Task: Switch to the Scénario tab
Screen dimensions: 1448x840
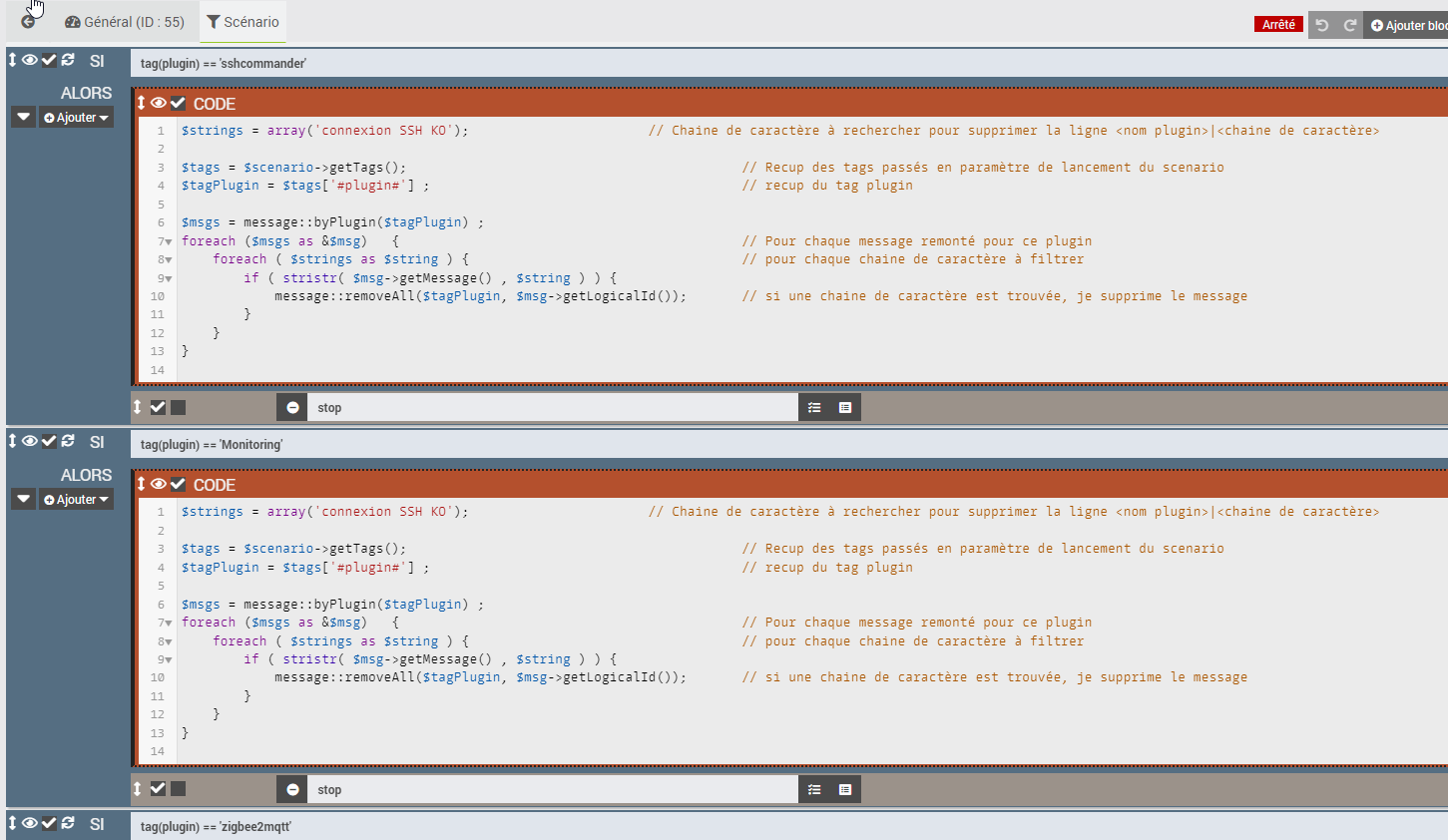Action: point(242,22)
